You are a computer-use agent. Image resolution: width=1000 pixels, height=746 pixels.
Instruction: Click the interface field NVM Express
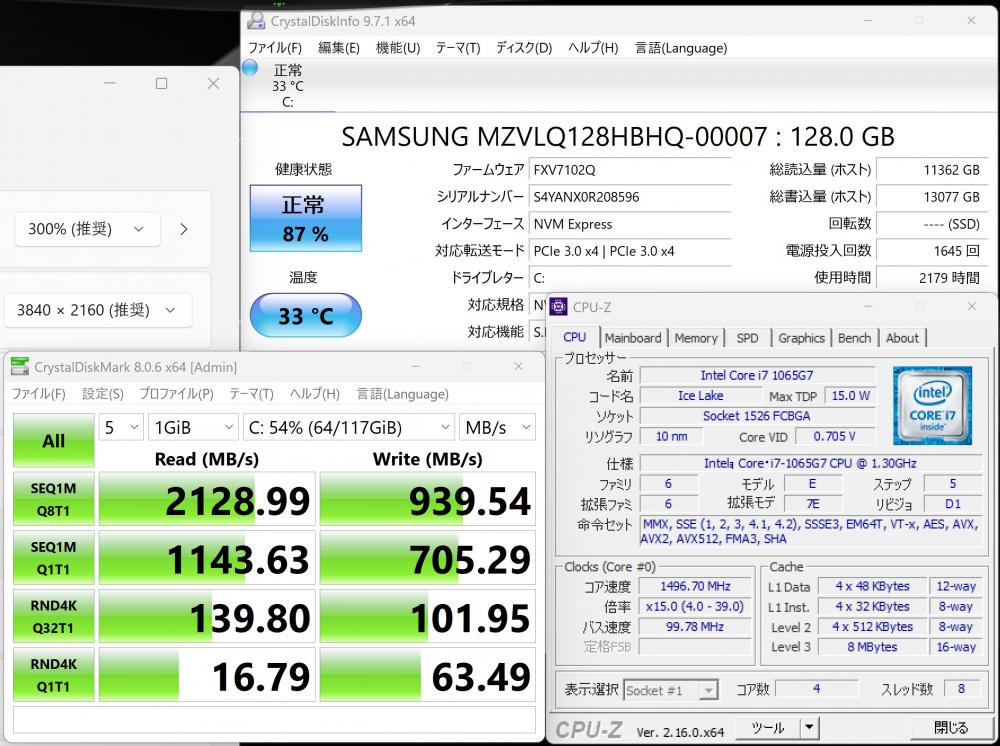pyautogui.click(x=630, y=224)
